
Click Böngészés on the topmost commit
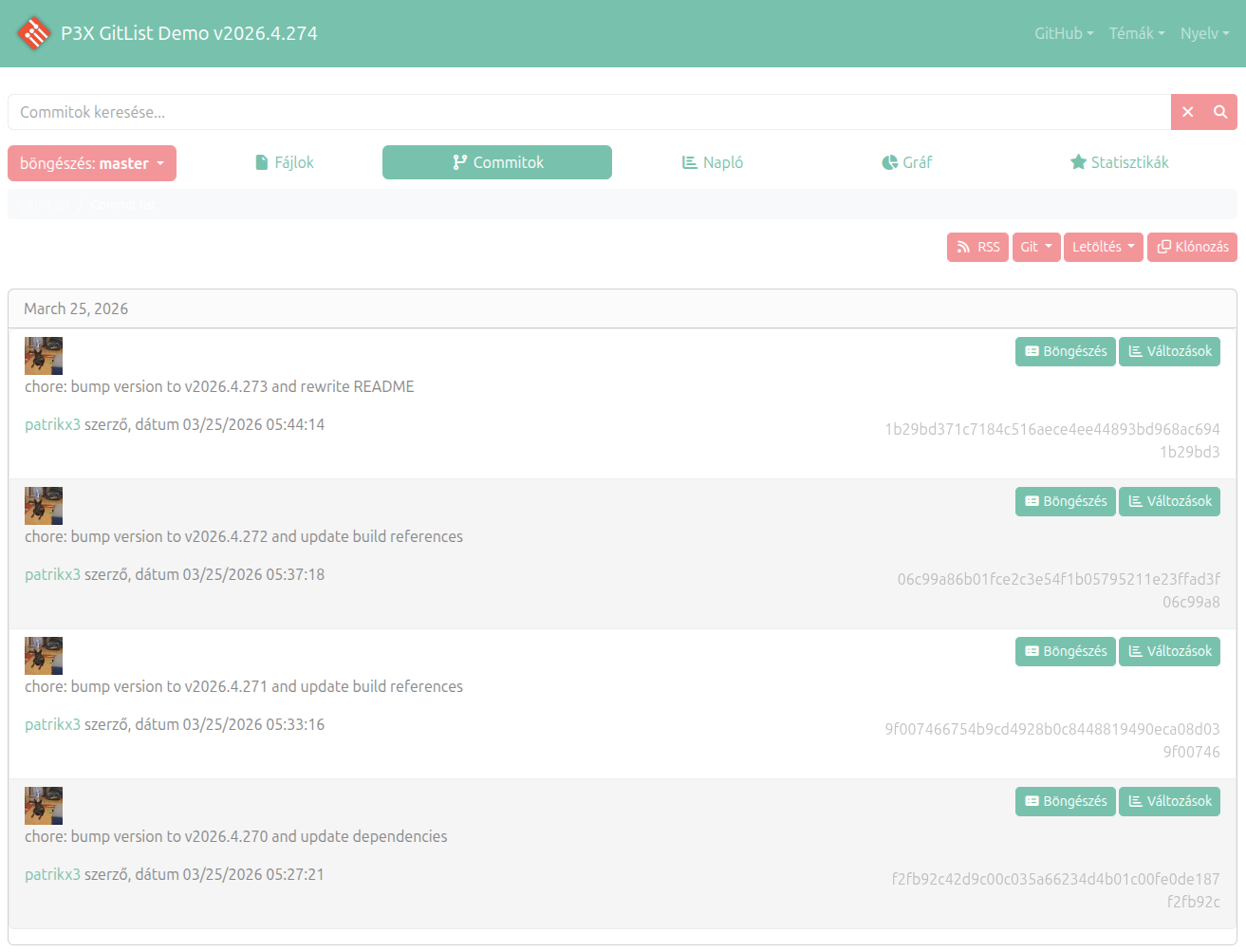click(1065, 351)
